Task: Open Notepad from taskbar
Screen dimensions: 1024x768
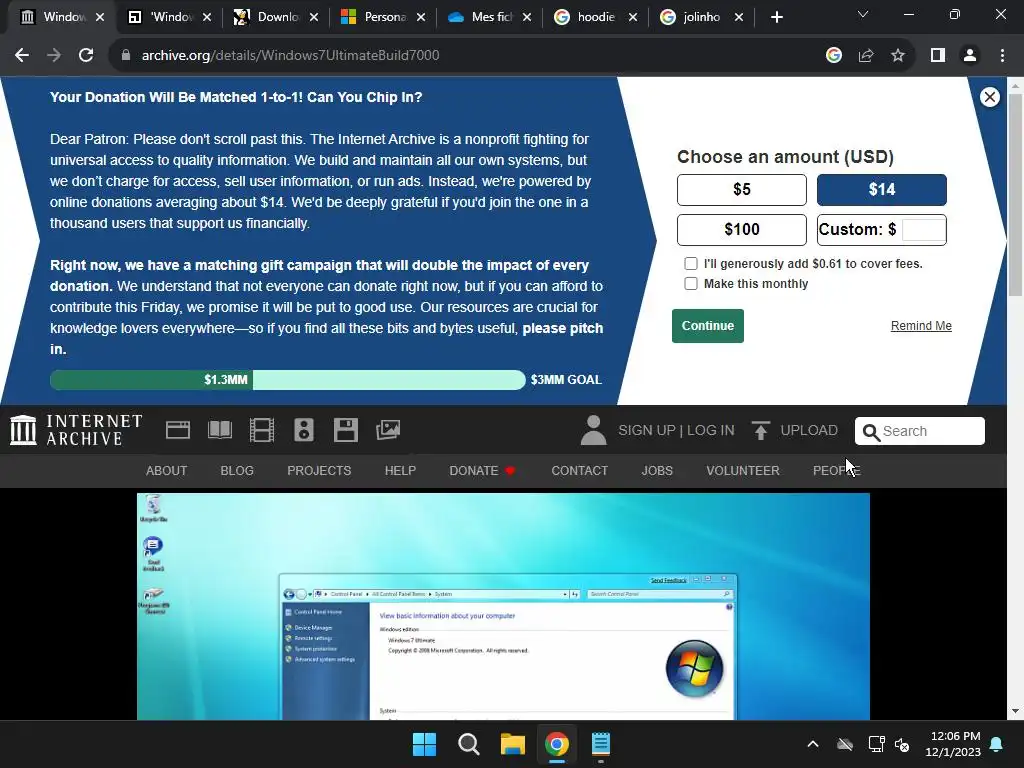Action: coord(601,744)
